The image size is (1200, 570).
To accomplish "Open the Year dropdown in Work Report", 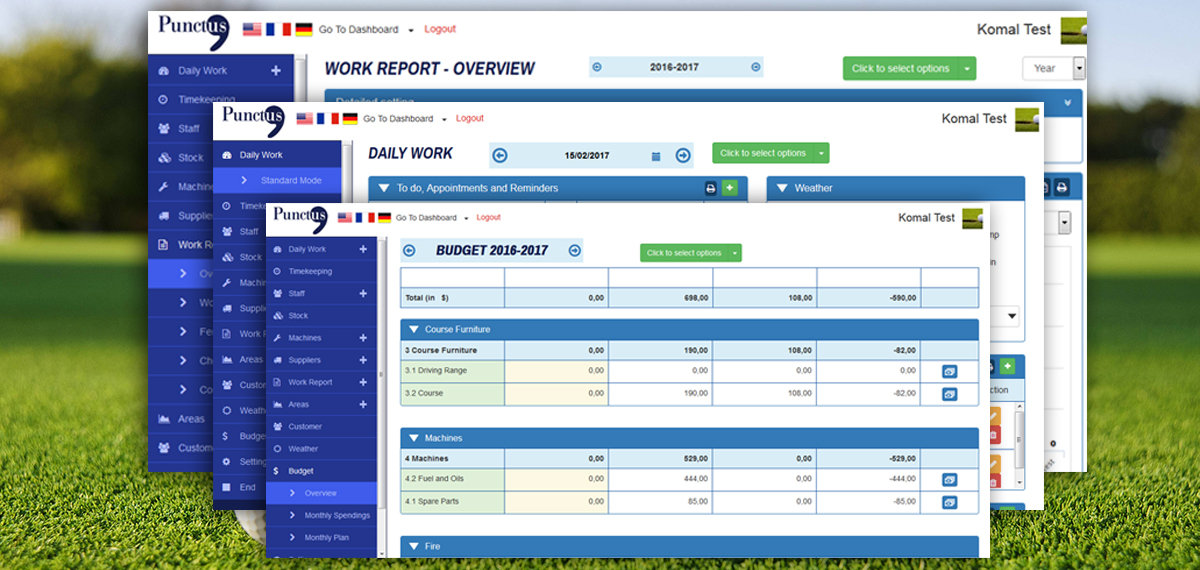I will (x=1078, y=68).
